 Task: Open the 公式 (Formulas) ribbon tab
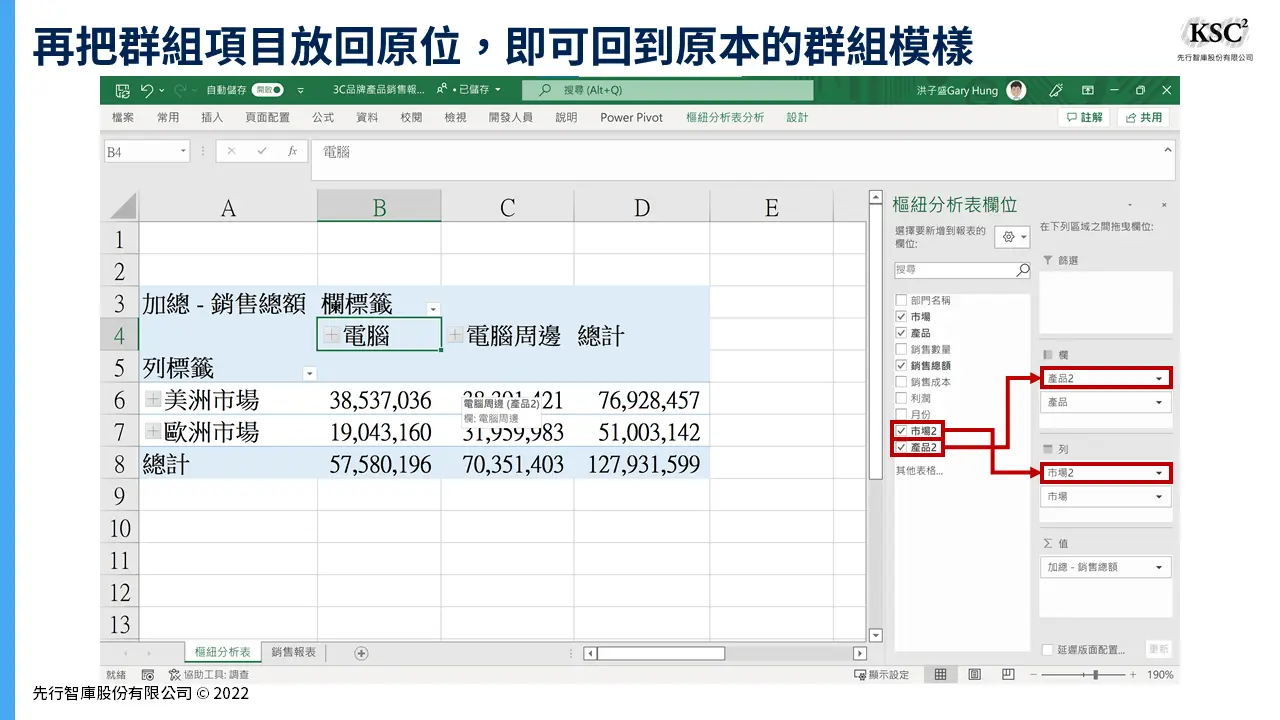pos(323,117)
